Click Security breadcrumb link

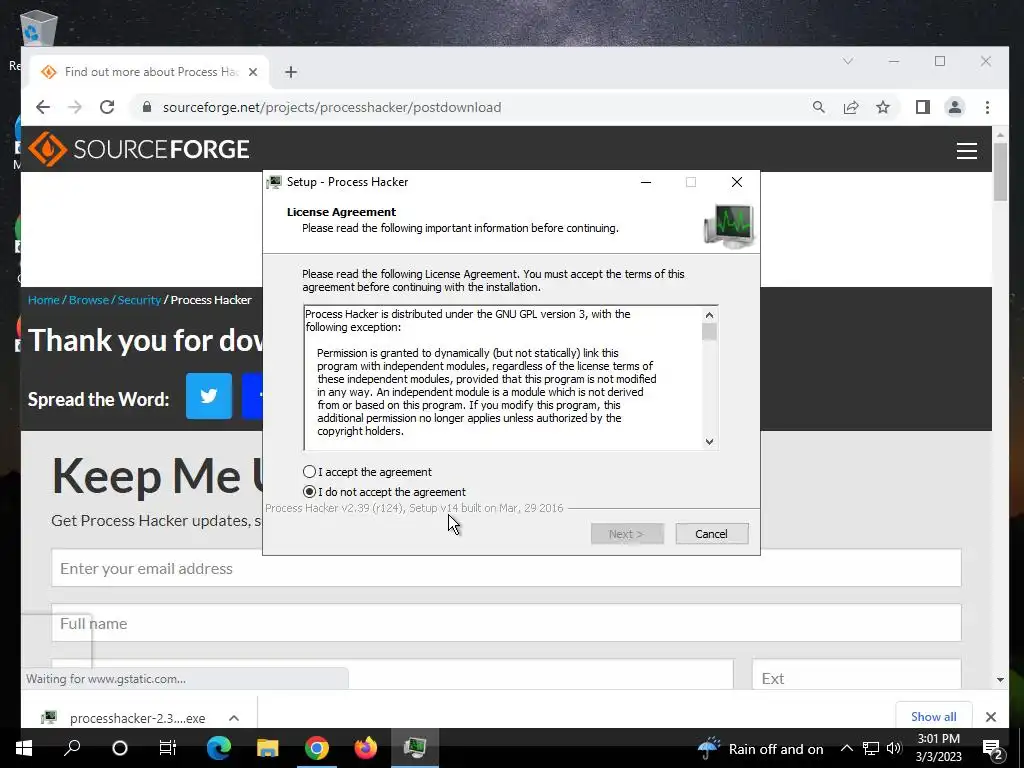[x=139, y=300]
